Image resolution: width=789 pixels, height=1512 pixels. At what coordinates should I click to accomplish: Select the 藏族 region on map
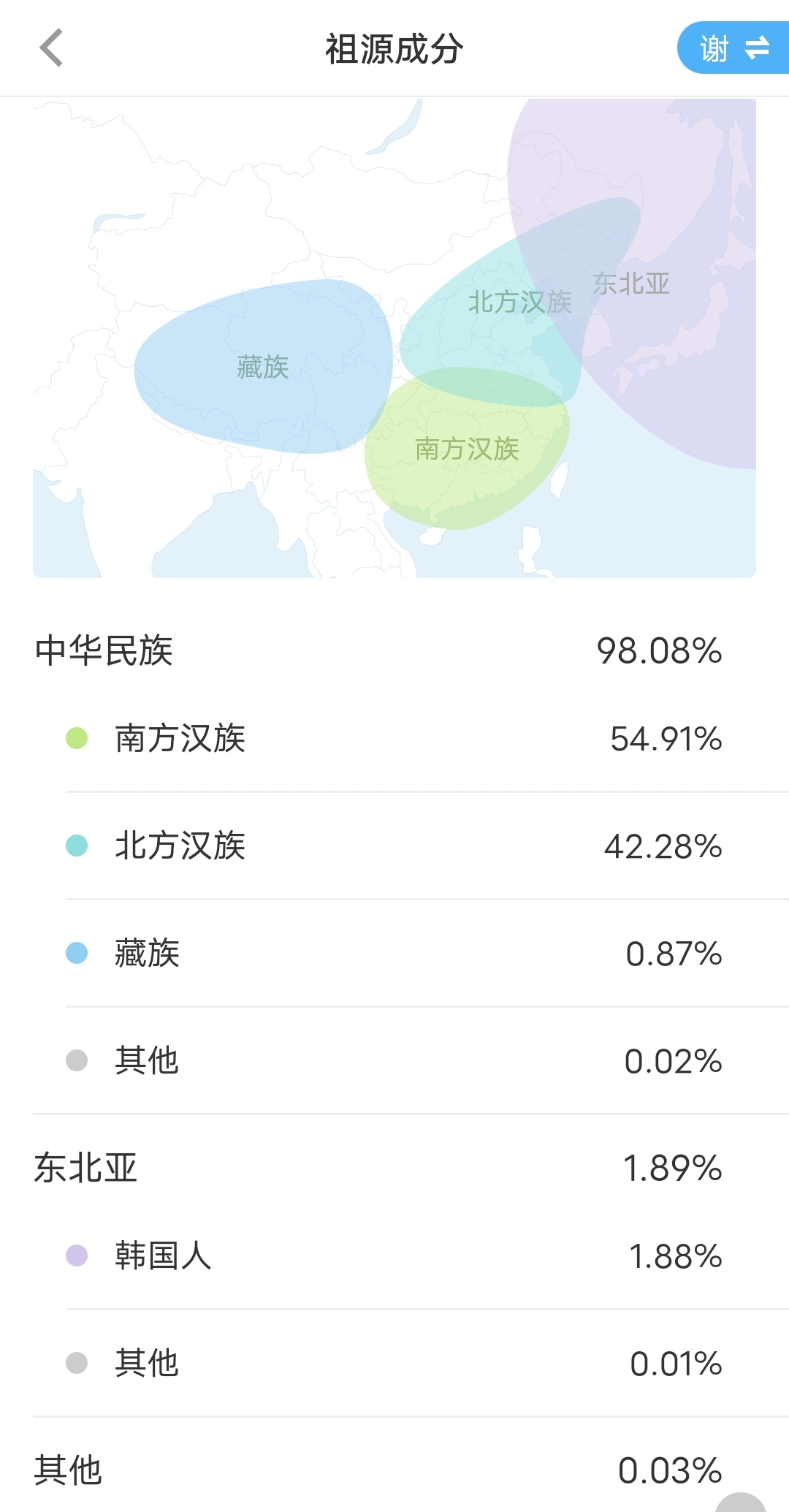263,367
